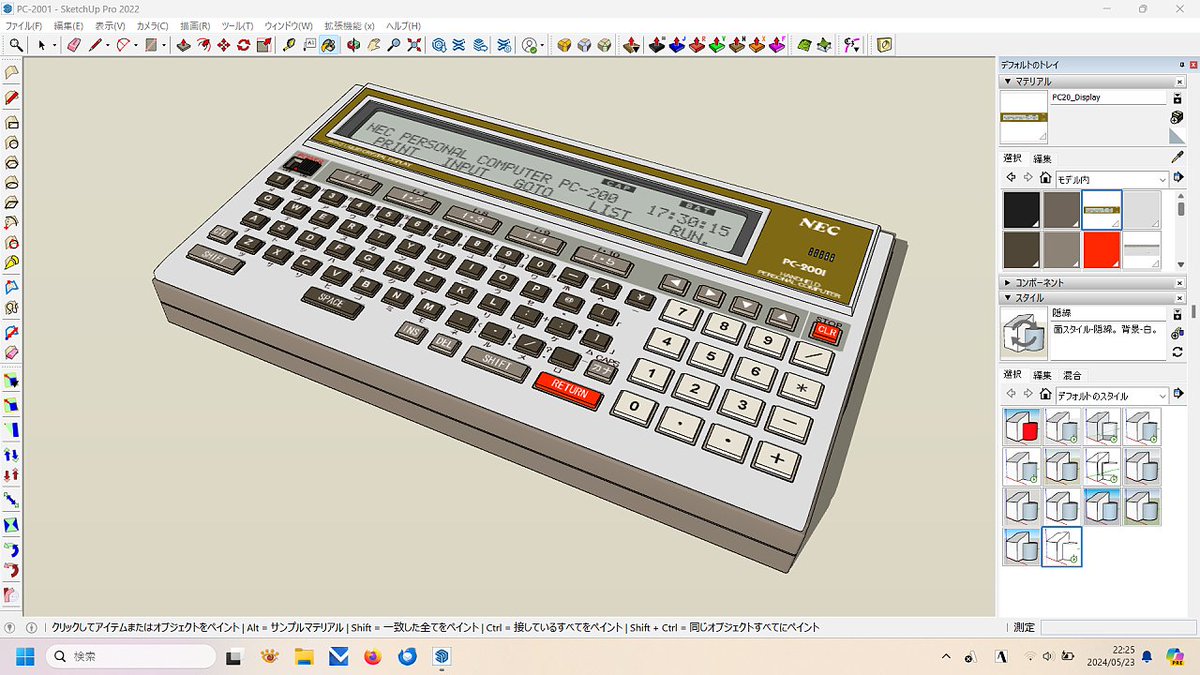Image resolution: width=1200 pixels, height=675 pixels.
Task: Click the update style refresh icon
Action: [x=1177, y=352]
